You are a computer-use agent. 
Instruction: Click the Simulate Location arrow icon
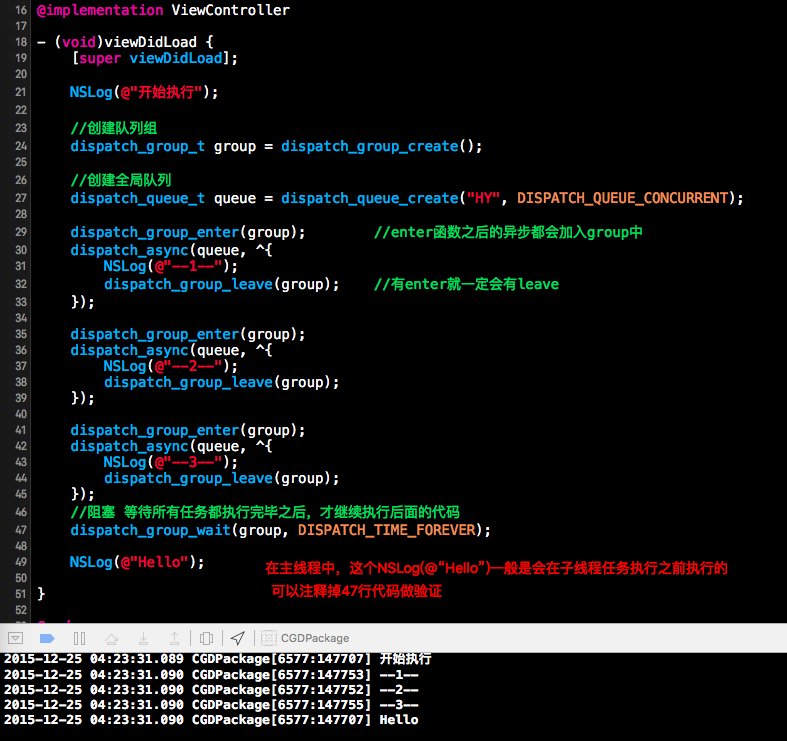coord(237,638)
